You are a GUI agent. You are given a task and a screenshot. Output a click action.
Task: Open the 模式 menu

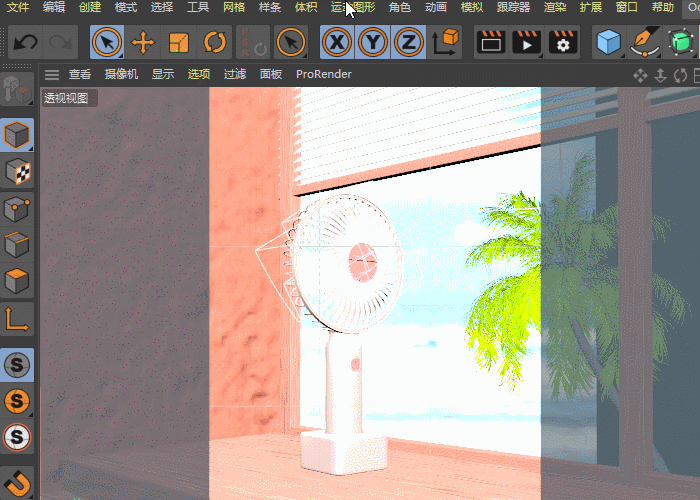(126, 7)
